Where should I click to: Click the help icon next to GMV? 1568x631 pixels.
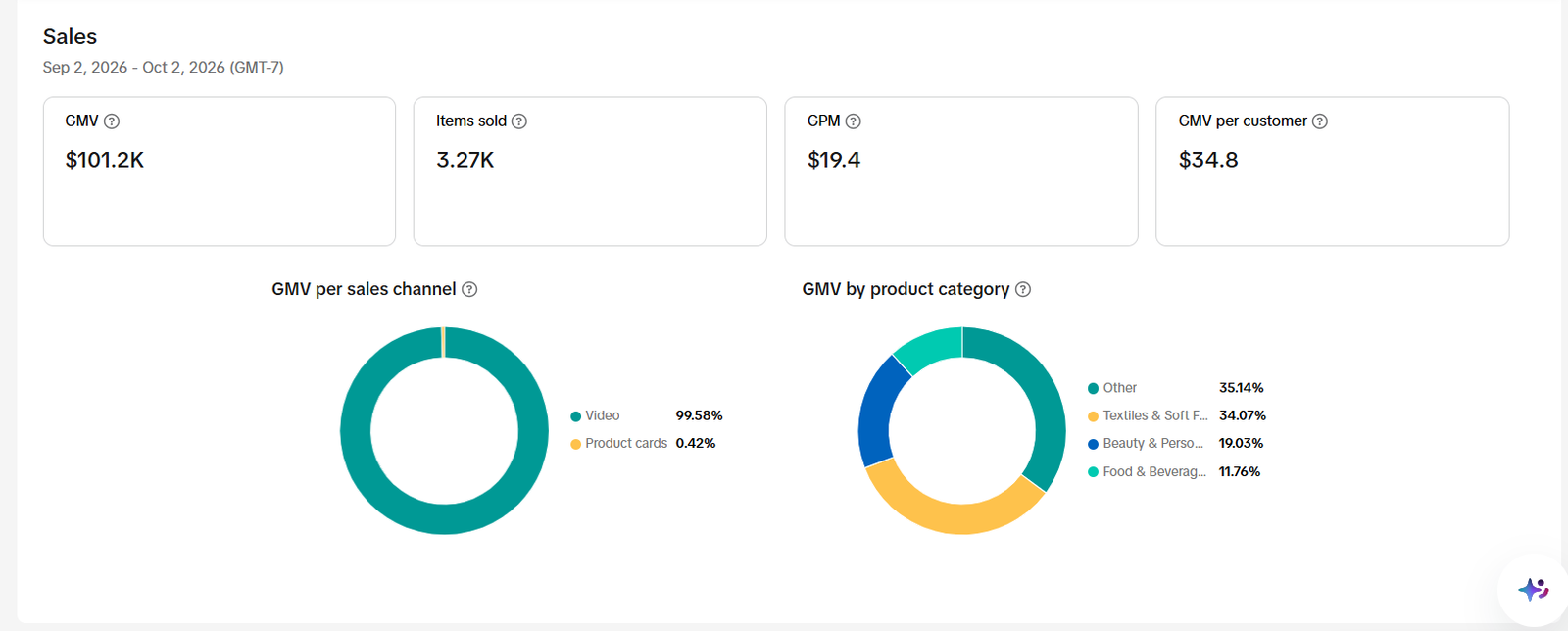(x=112, y=121)
